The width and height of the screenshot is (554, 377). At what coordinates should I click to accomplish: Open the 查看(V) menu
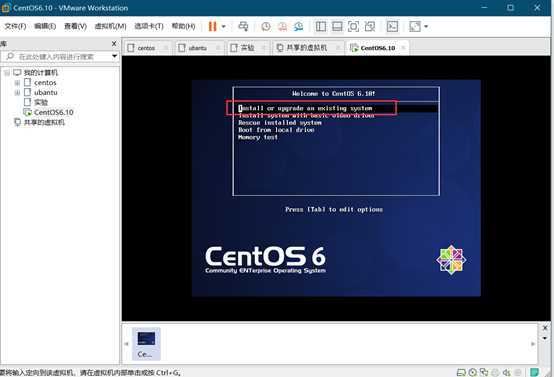(75, 26)
